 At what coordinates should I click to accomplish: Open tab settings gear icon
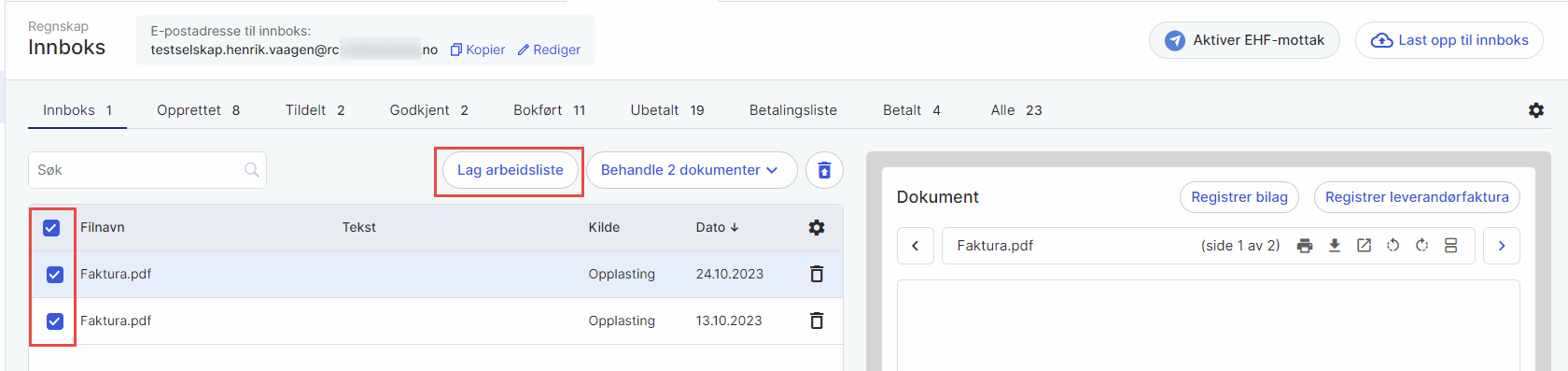(x=1536, y=110)
